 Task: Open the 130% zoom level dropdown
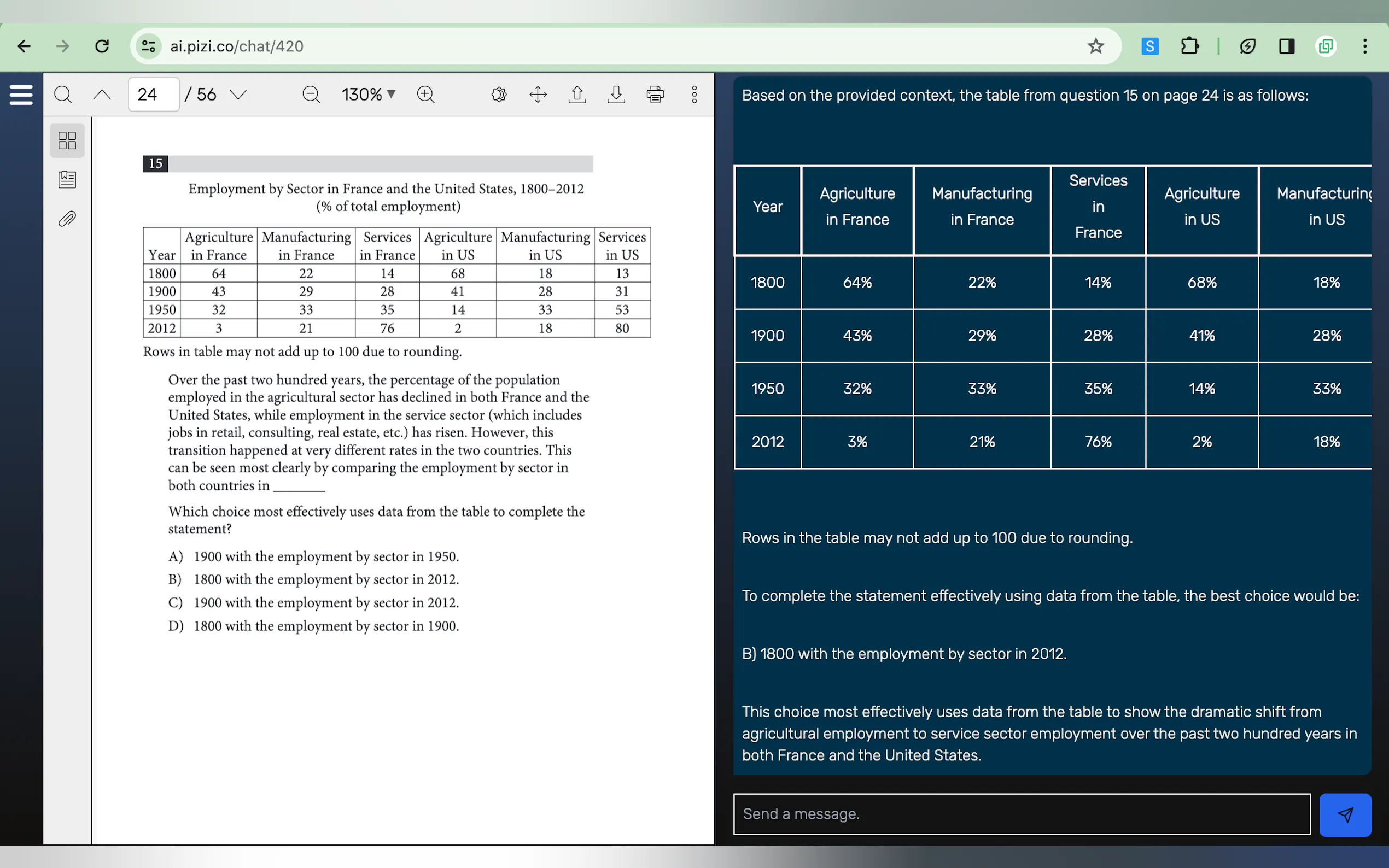click(x=368, y=94)
